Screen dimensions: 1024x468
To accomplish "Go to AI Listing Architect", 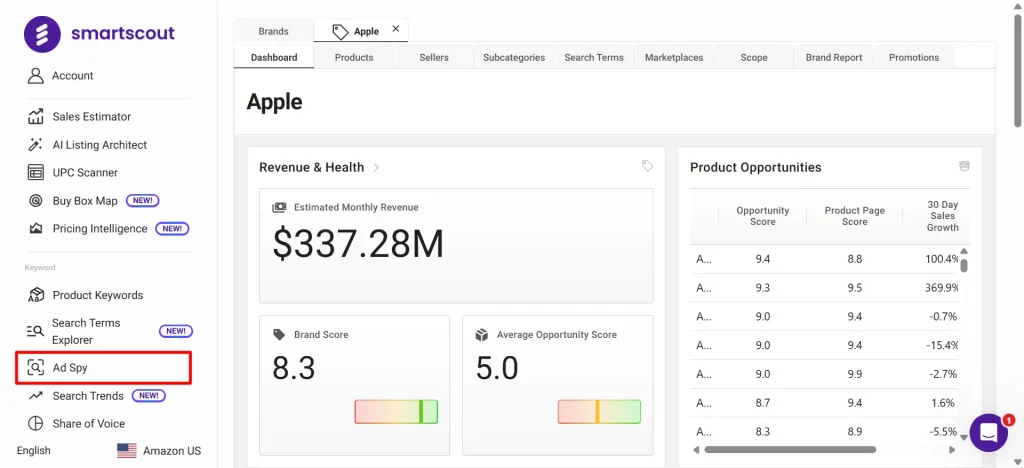I will tap(100, 145).
